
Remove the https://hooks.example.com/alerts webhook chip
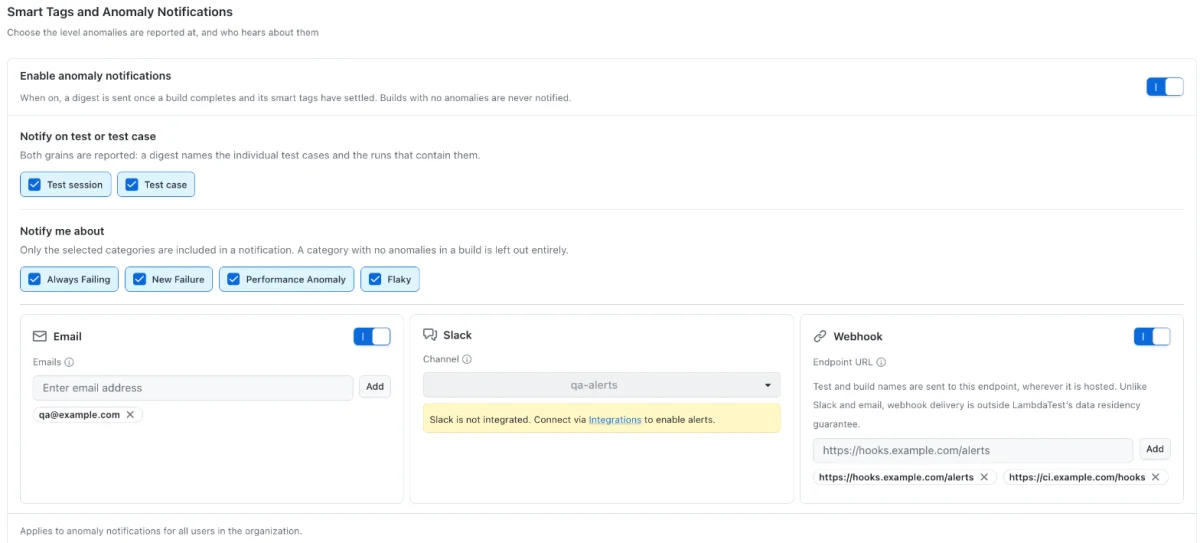point(984,477)
